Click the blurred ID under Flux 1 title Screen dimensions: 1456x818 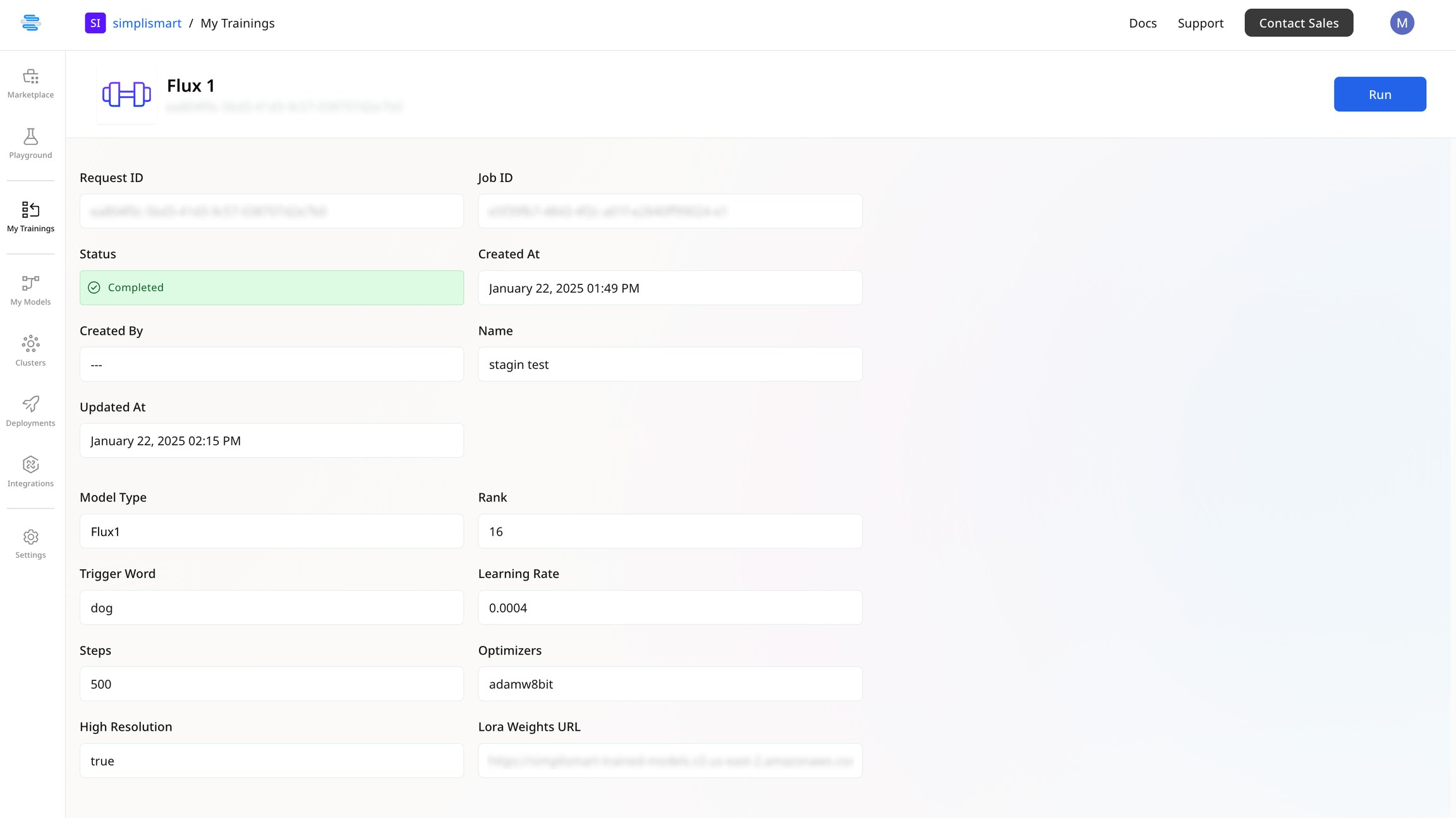pos(284,107)
